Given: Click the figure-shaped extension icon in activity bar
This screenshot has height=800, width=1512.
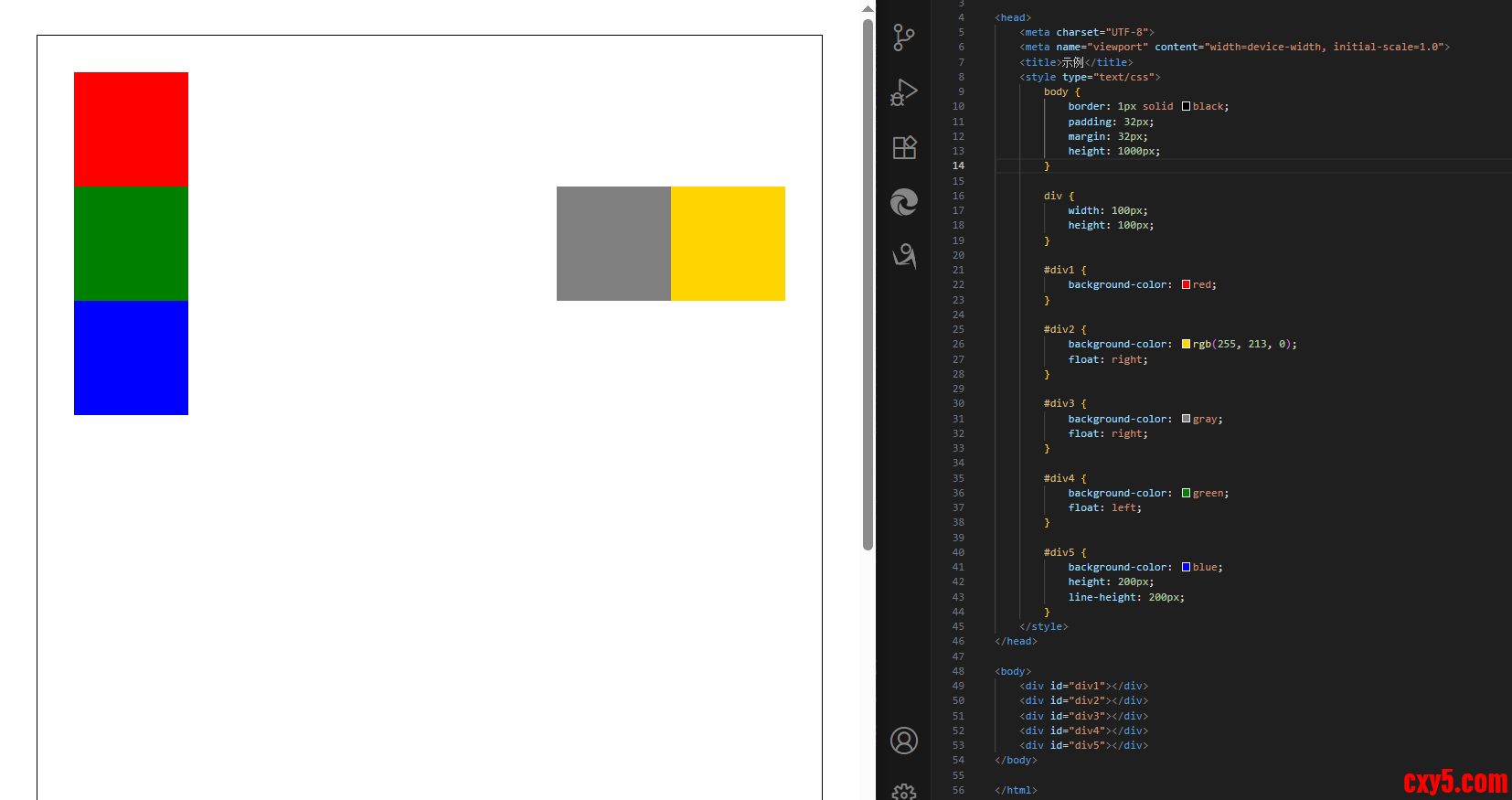Looking at the screenshot, I should [x=903, y=256].
